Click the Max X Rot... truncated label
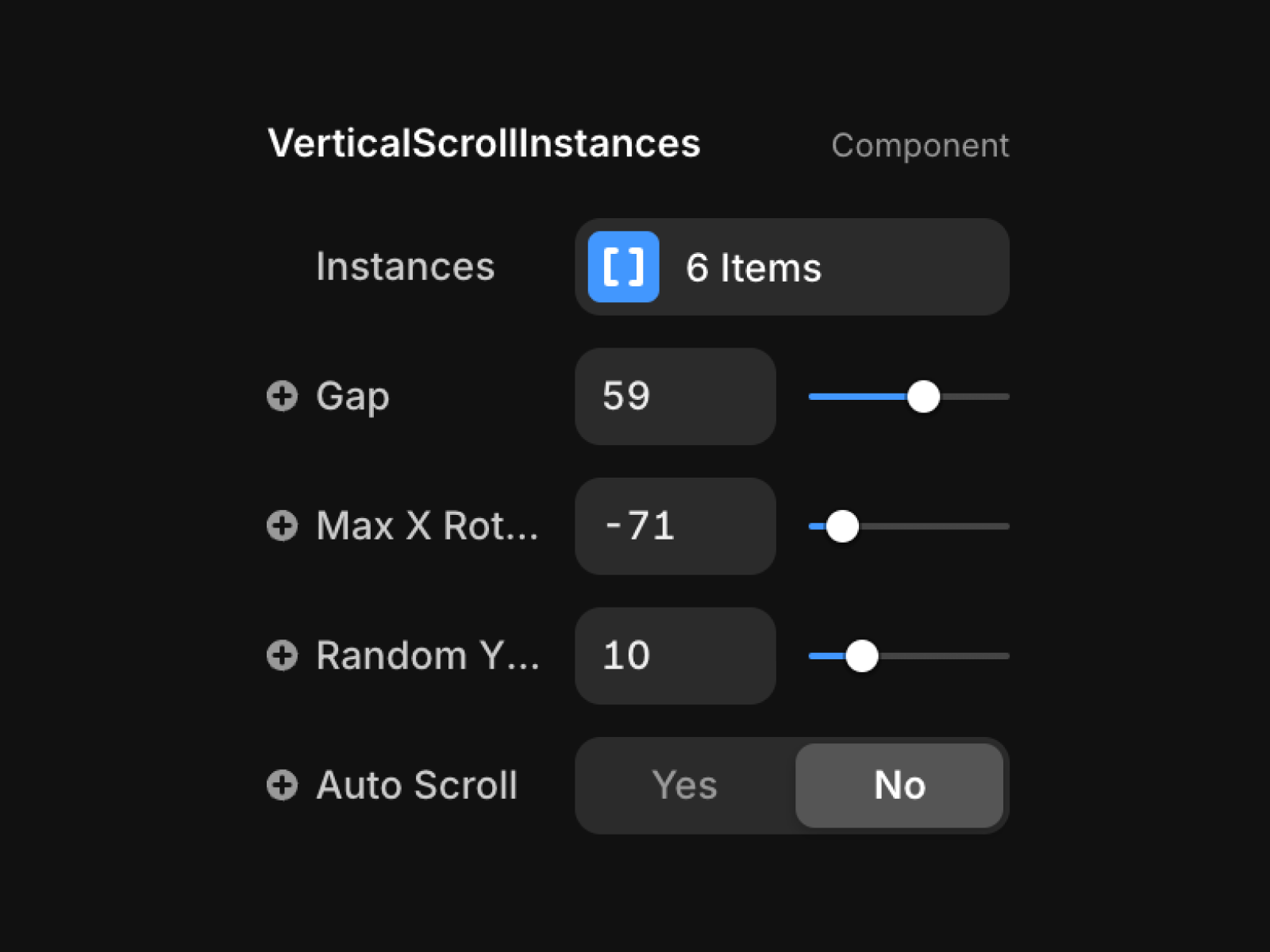The image size is (1270, 952). coord(427,525)
